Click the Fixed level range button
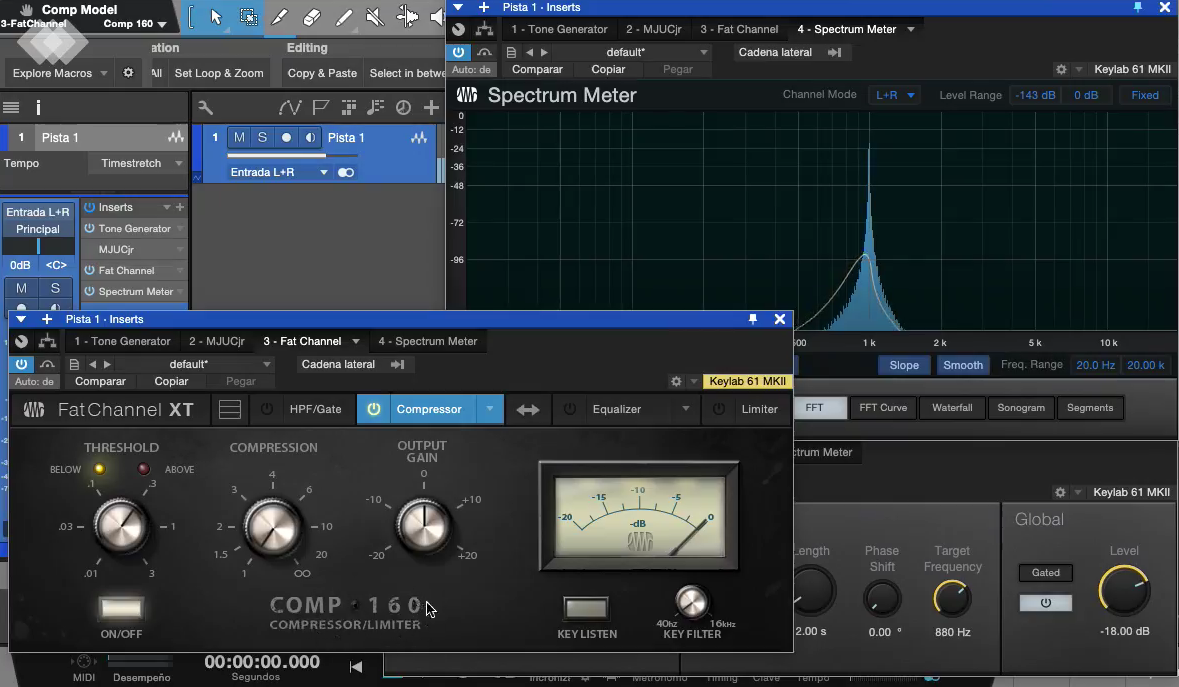 (x=1144, y=95)
